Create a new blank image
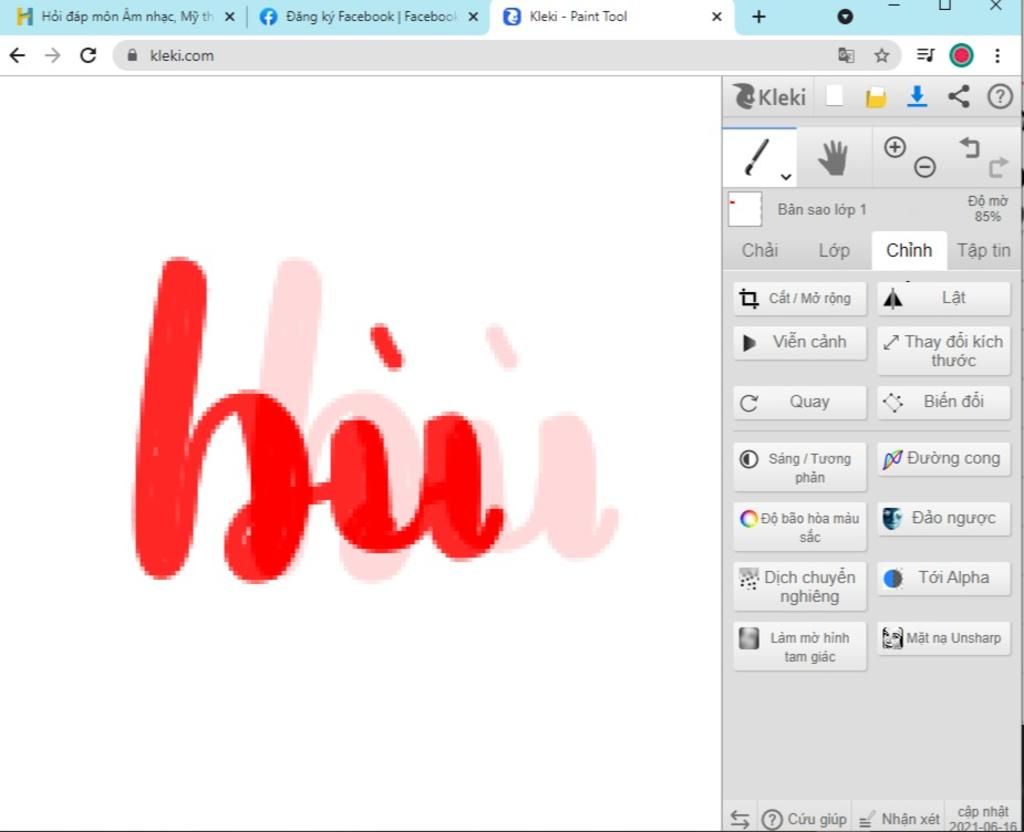The image size is (1024, 832). (834, 97)
